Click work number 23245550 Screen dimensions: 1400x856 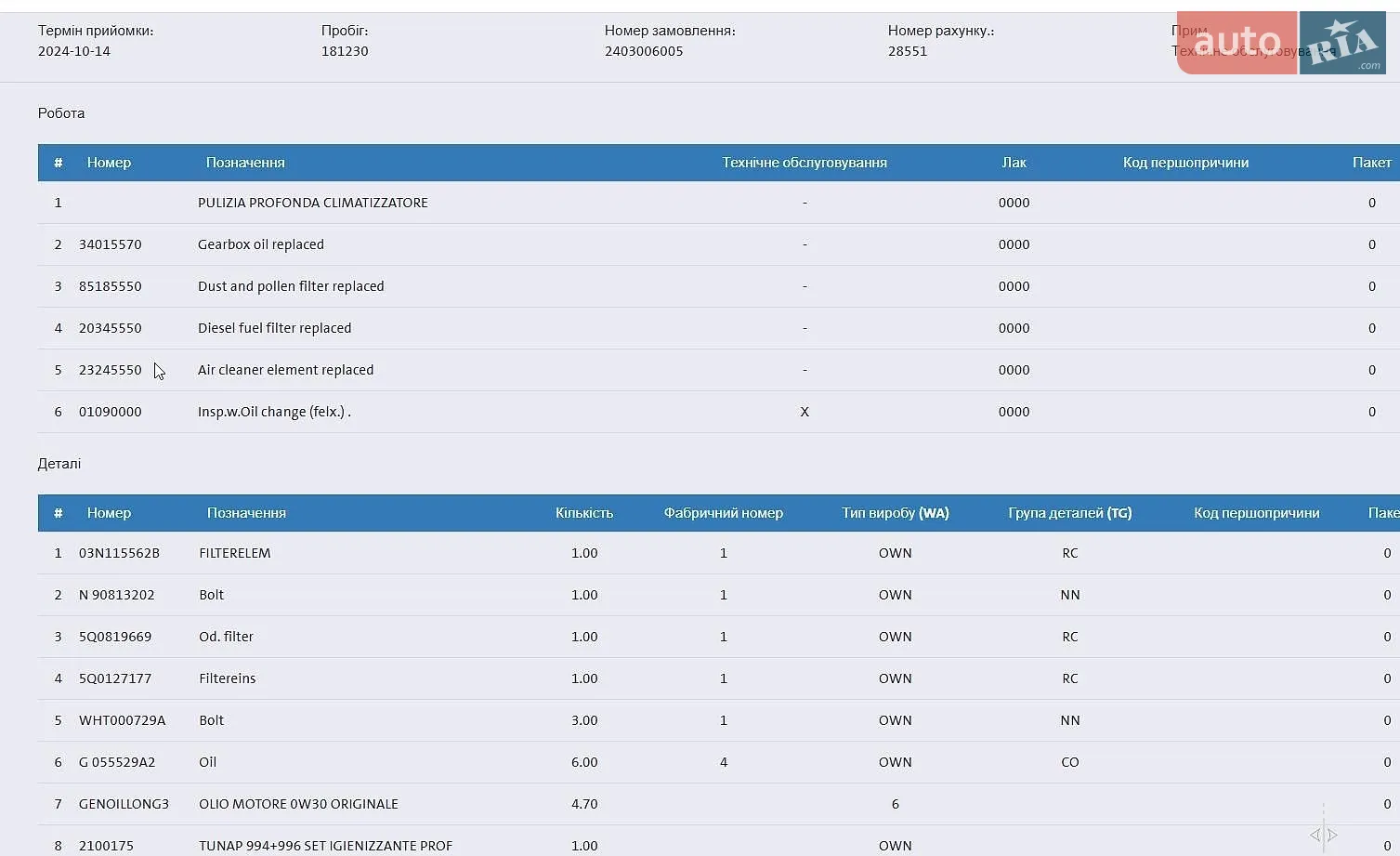click(111, 370)
